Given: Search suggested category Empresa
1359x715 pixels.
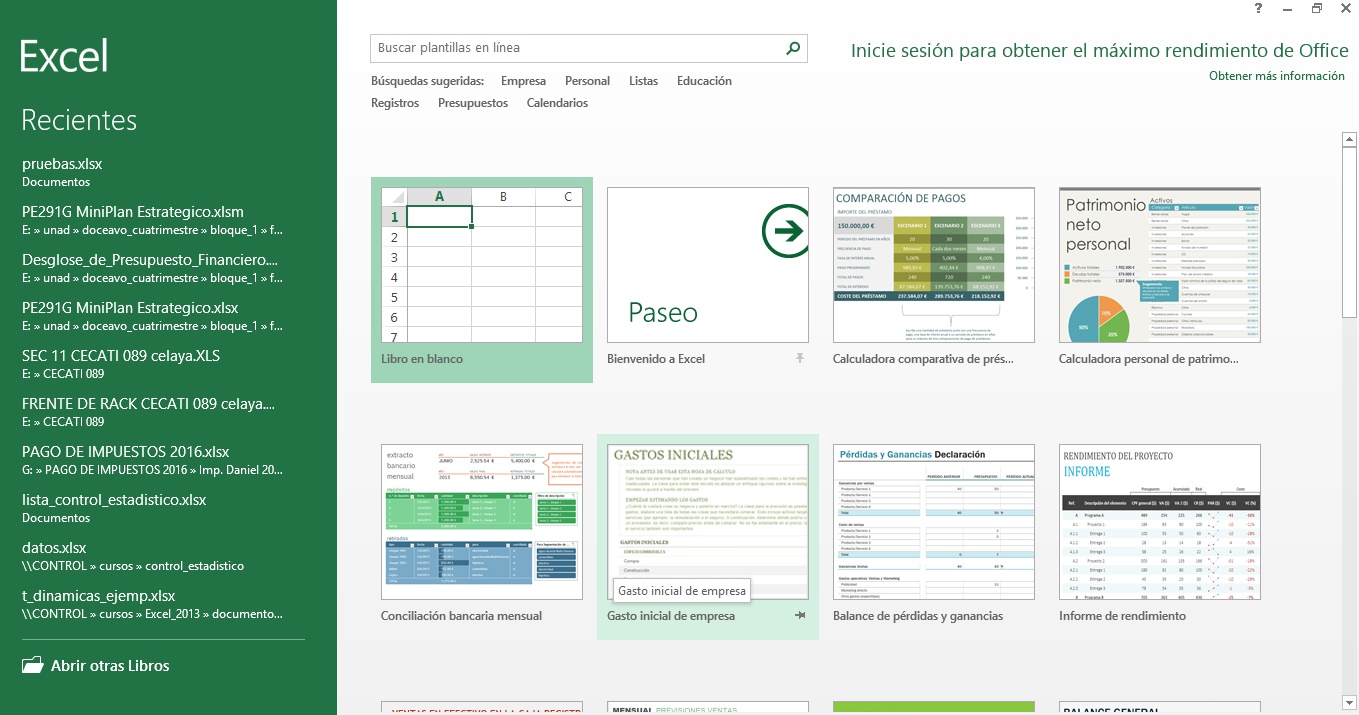Looking at the screenshot, I should pos(523,81).
